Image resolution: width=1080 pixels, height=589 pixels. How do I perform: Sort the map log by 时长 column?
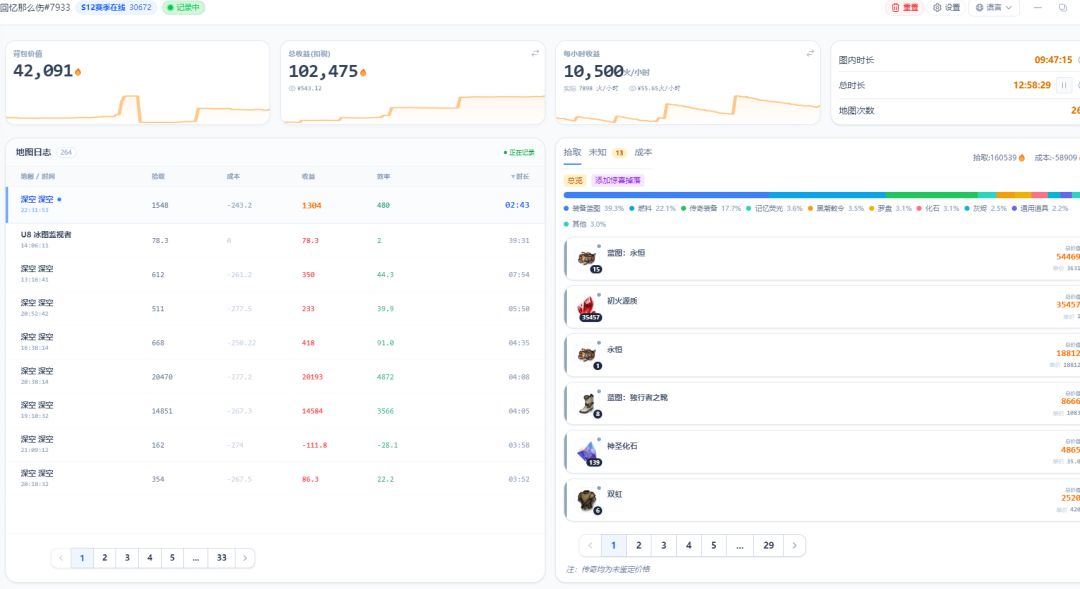click(521, 177)
